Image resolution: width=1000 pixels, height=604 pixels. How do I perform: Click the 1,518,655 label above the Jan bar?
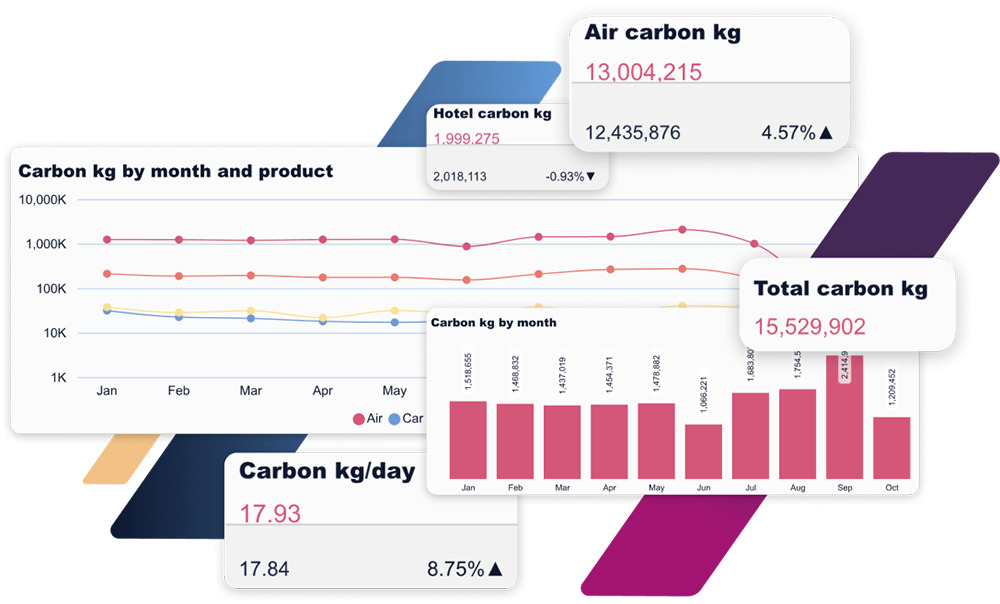468,372
